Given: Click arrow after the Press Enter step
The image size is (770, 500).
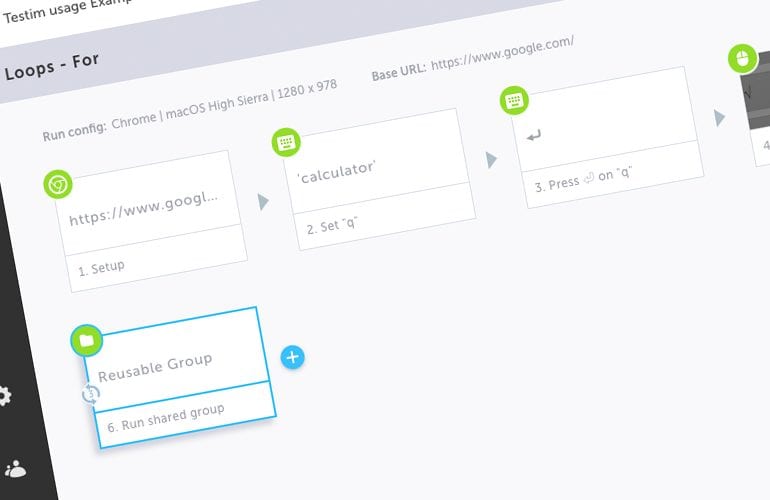Looking at the screenshot, I should click(x=719, y=118).
